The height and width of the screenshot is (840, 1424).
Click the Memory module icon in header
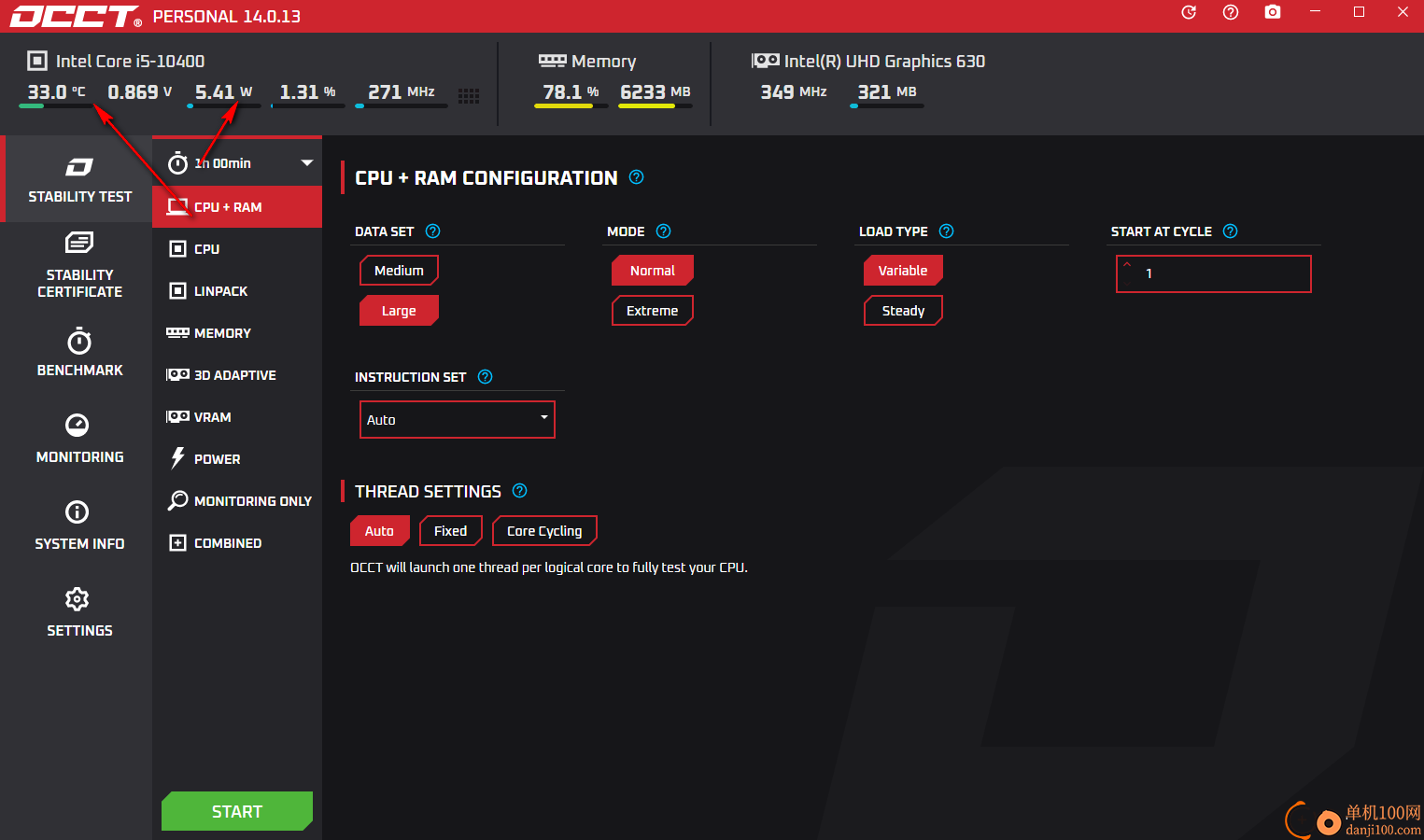pos(552,61)
